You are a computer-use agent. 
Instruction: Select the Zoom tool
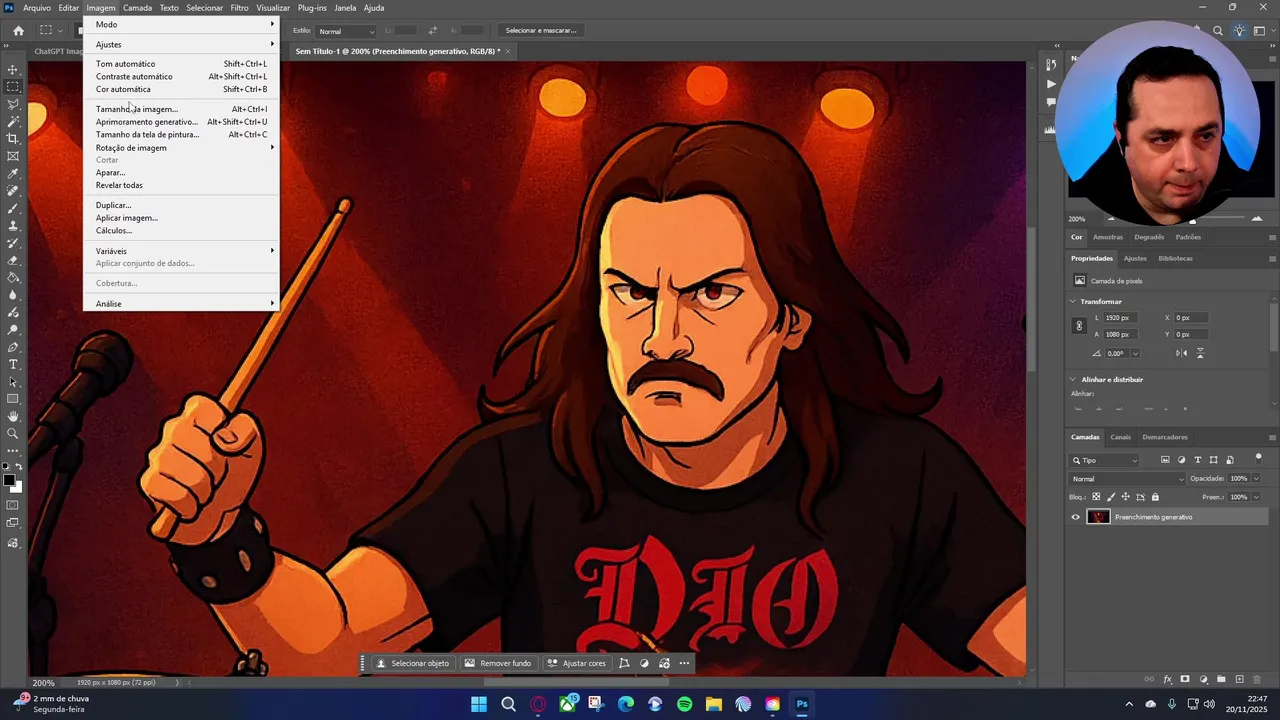tap(13, 434)
